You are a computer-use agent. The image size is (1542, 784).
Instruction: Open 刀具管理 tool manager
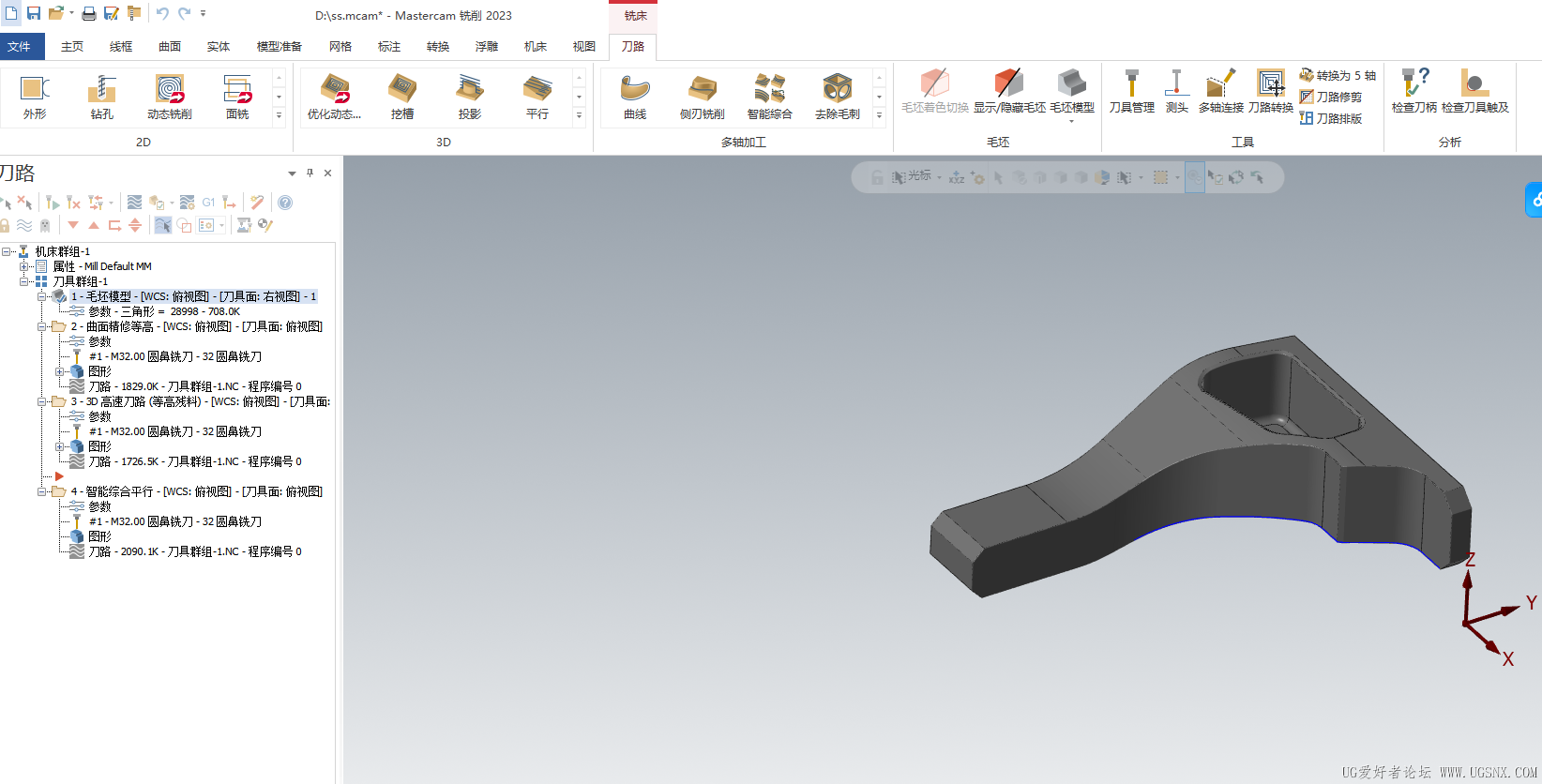[1132, 92]
